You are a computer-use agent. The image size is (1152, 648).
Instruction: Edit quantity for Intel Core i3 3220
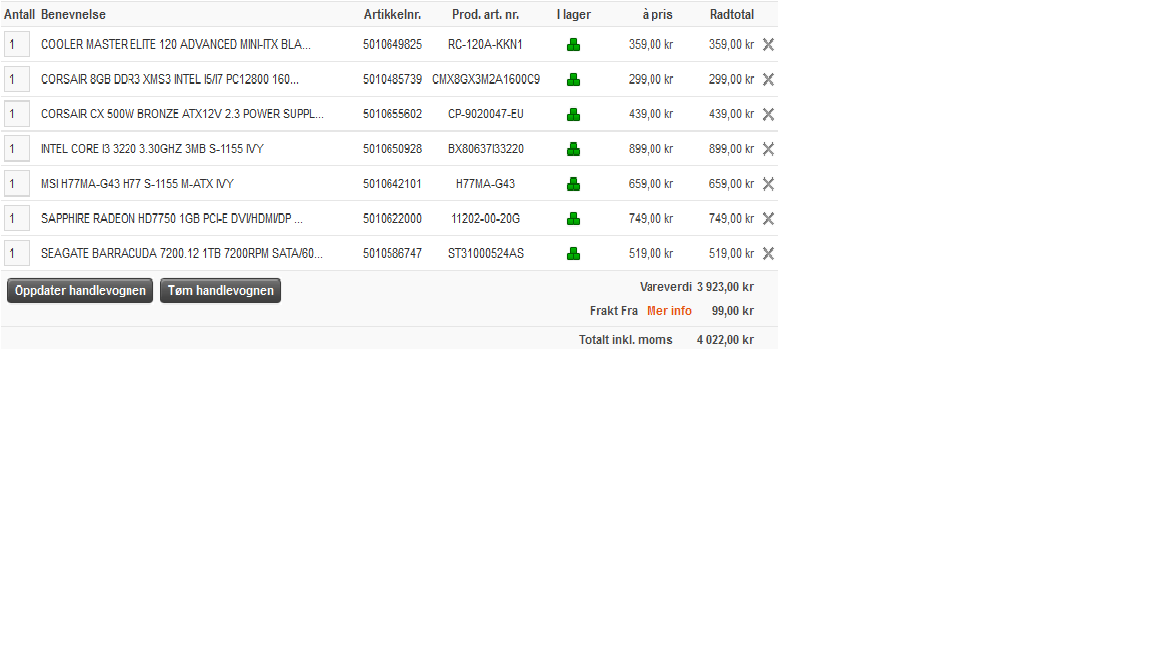point(17,148)
